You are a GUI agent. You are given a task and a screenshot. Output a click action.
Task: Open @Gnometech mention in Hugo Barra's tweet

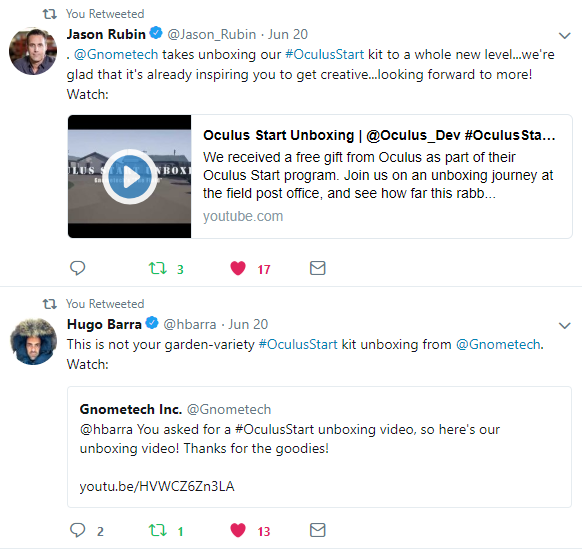tap(498, 344)
